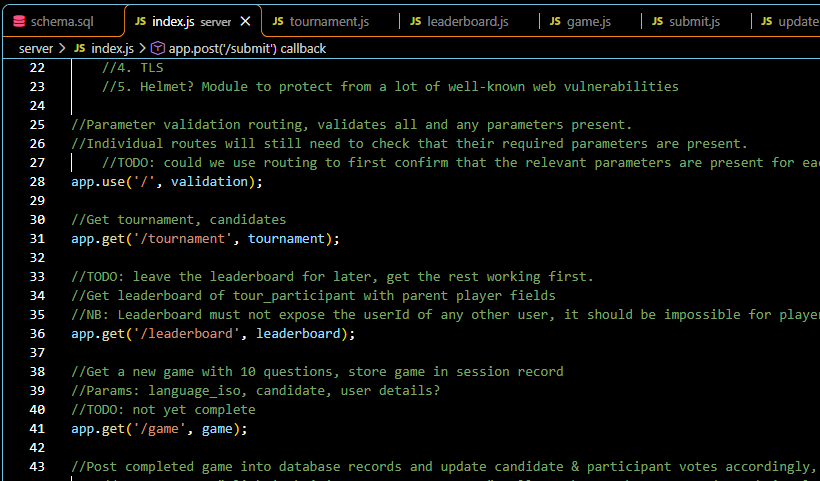Viewport: 820px width, 481px height.
Task: Click '//Params: language_iso' comment line
Action: (256, 391)
